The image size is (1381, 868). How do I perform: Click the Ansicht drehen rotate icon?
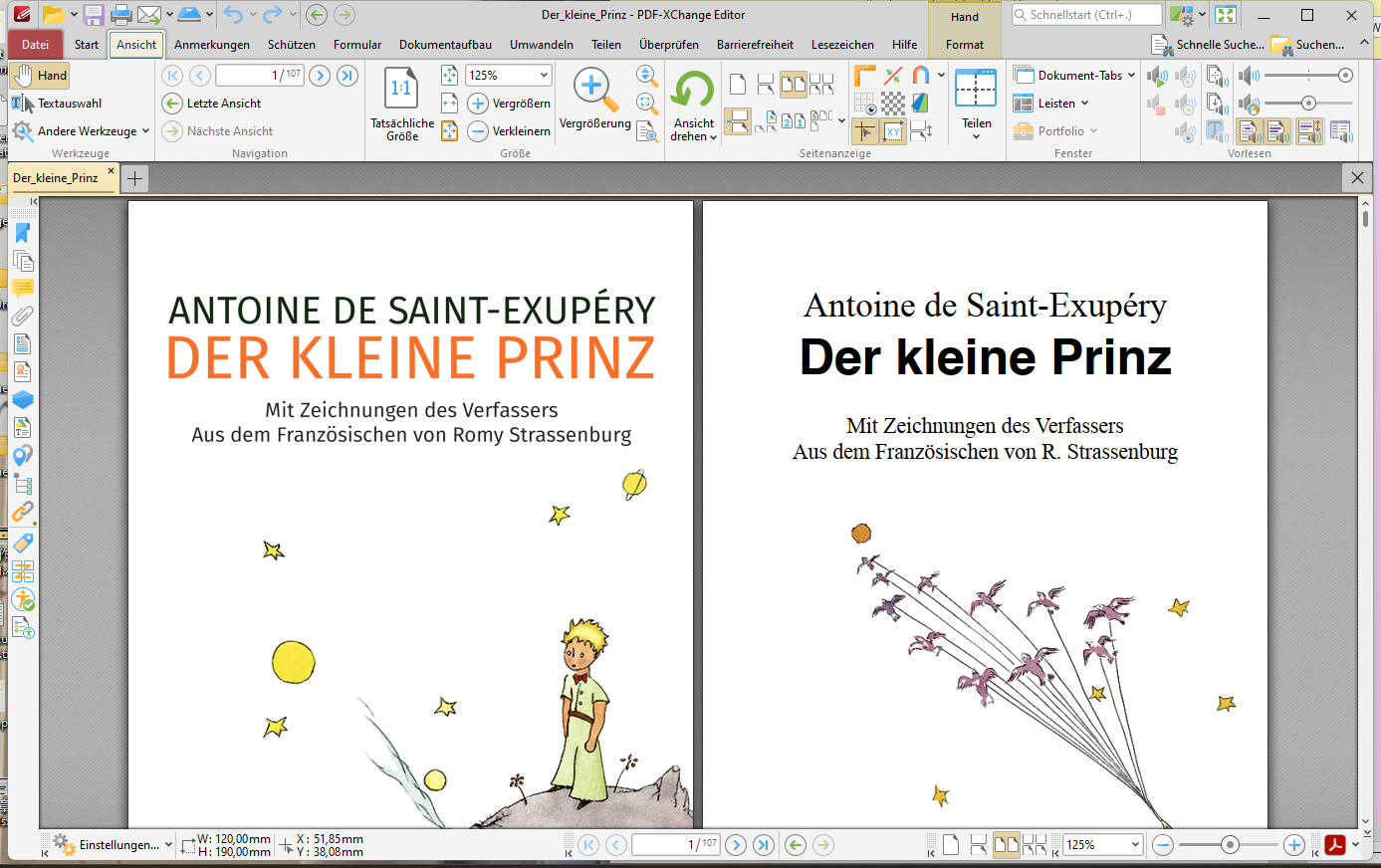tap(693, 91)
